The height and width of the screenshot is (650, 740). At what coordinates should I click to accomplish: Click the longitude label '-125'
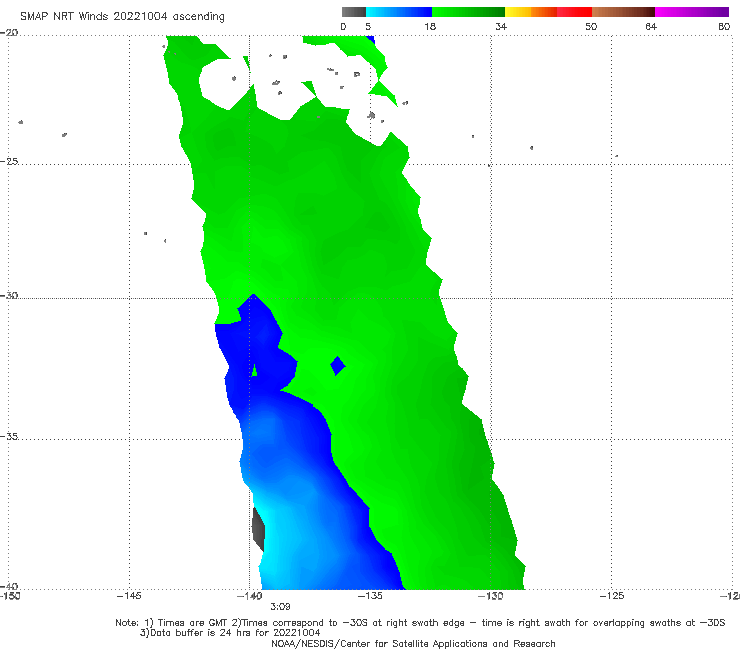pyautogui.click(x=612, y=596)
